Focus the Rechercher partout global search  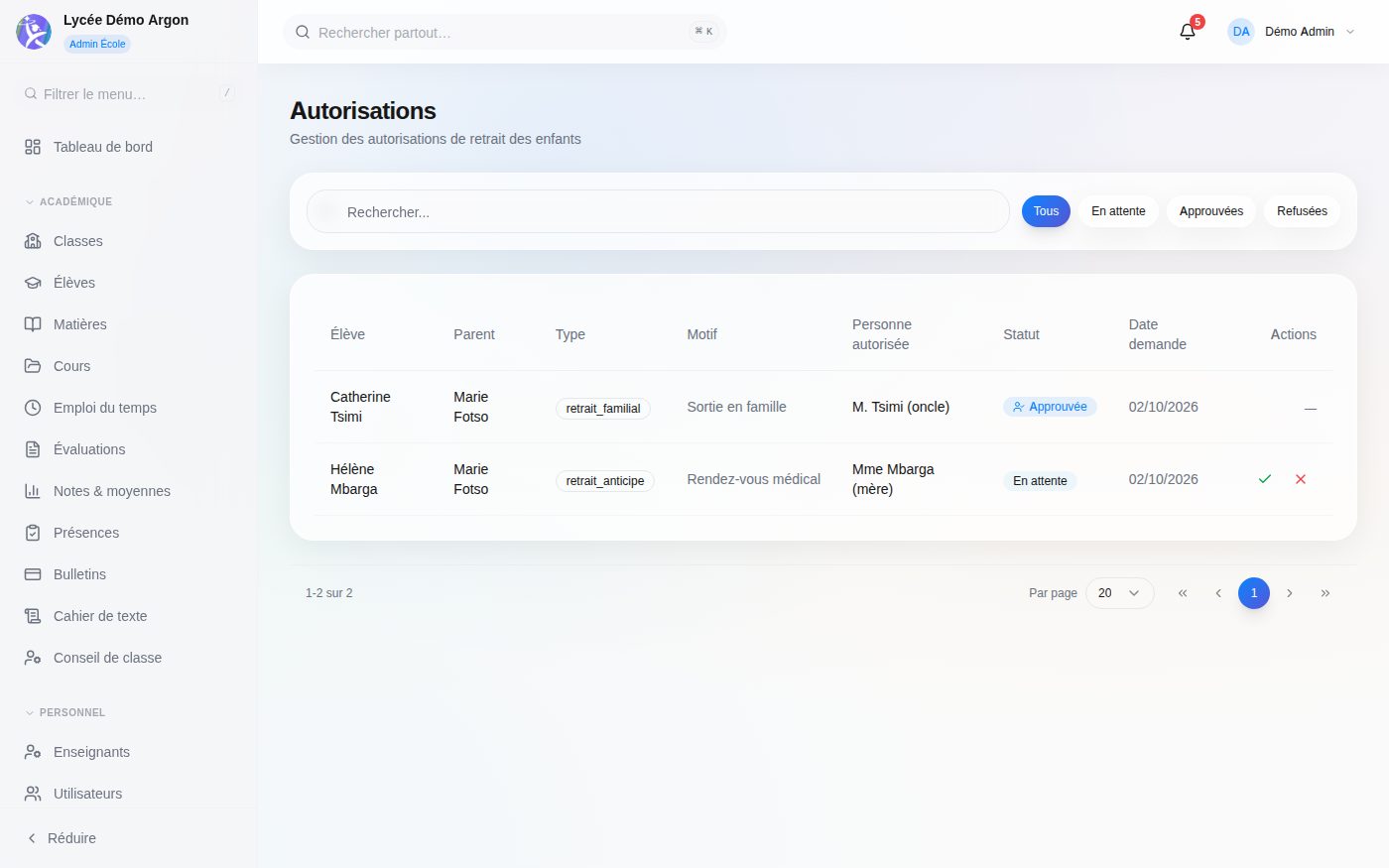[505, 32]
